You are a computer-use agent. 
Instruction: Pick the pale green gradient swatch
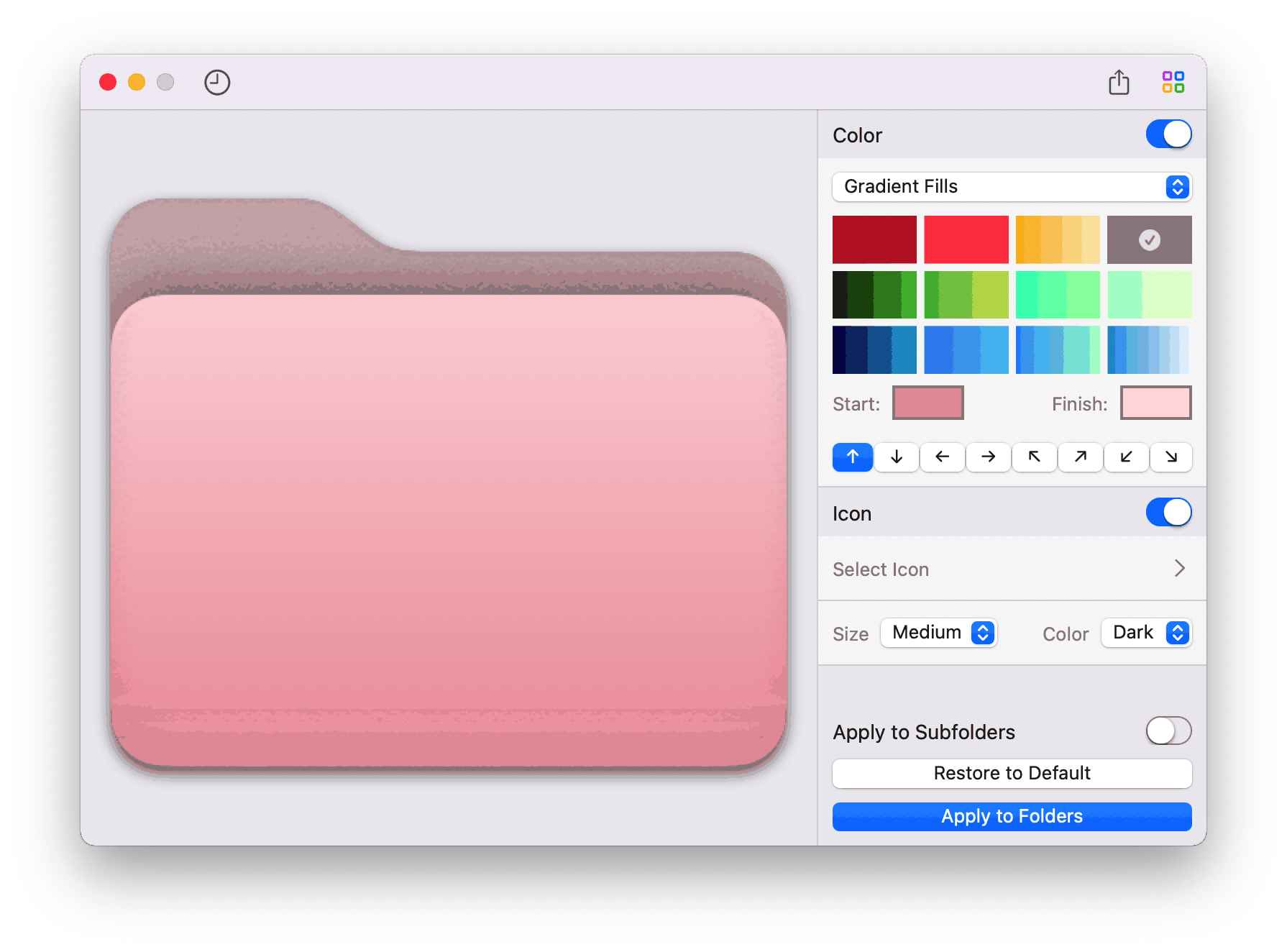1150,295
